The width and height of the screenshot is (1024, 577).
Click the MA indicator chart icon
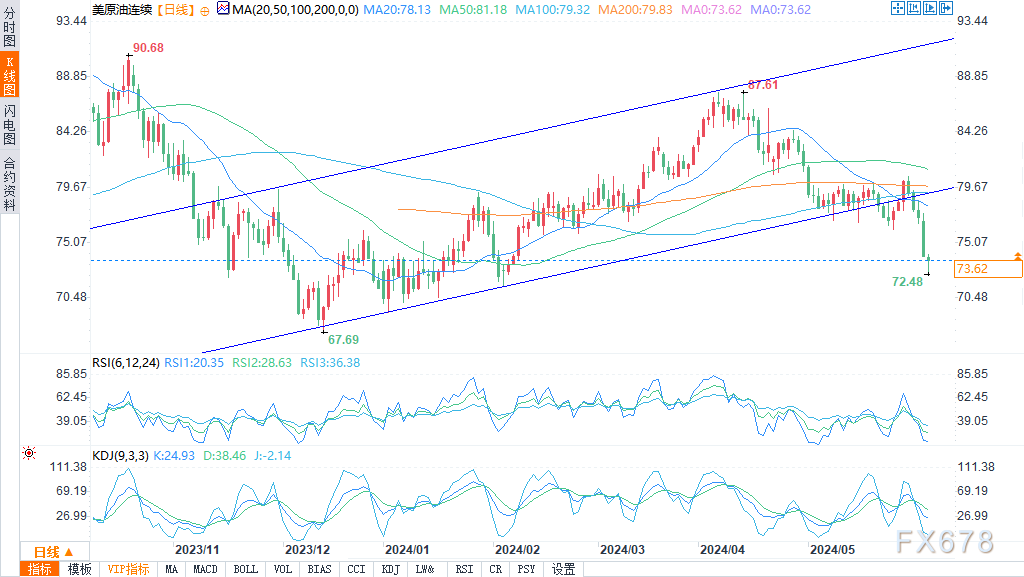click(223, 8)
